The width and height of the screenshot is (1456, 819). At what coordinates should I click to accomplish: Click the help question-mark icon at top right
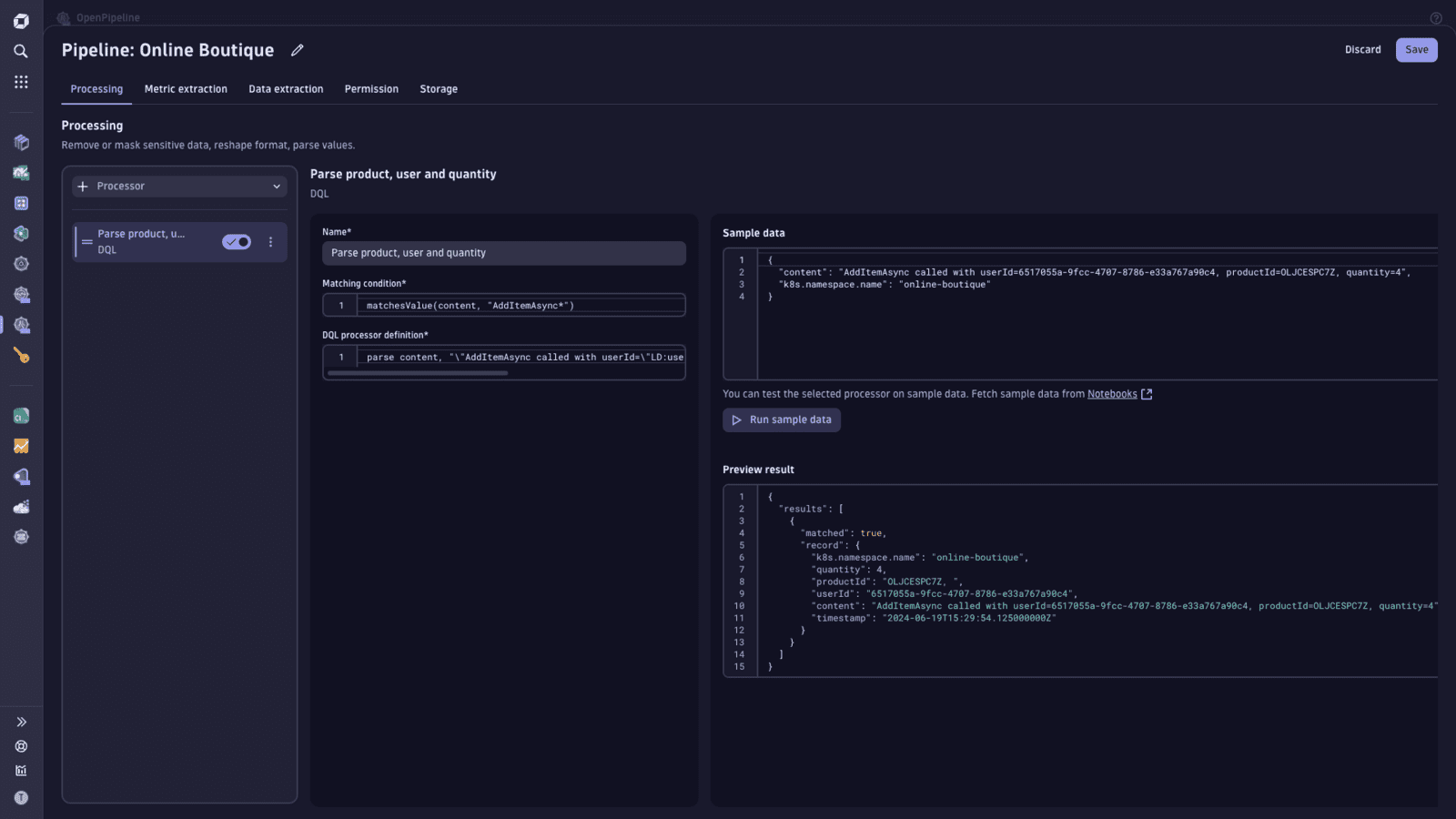click(x=1435, y=17)
